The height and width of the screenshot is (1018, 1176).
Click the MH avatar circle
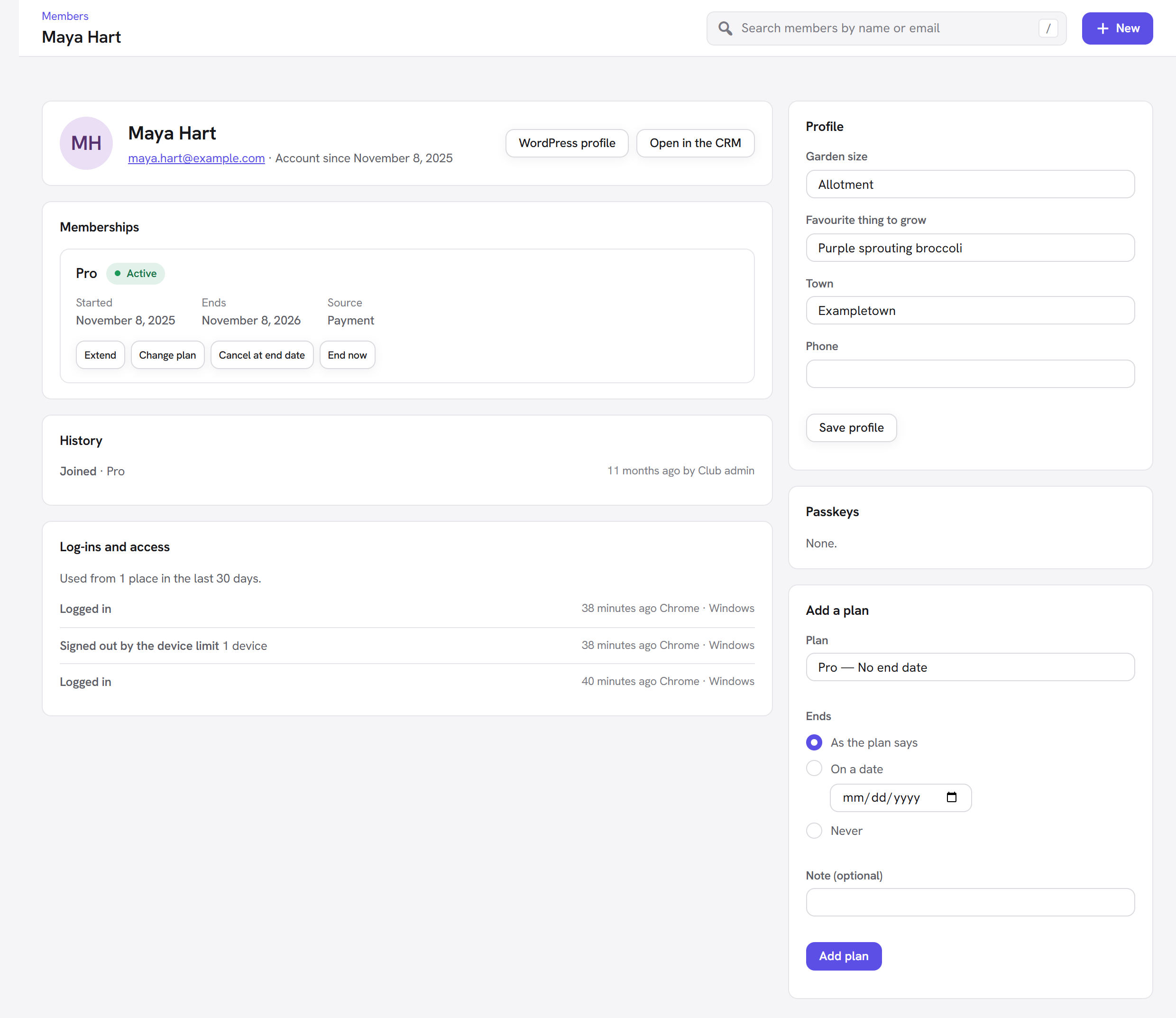tap(86, 143)
